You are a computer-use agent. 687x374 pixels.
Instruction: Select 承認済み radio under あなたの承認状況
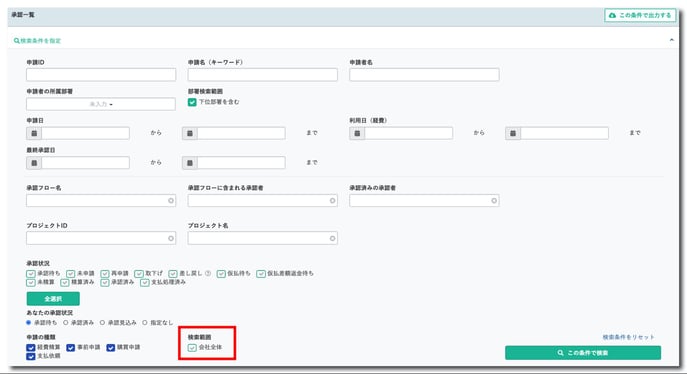pyautogui.click(x=66, y=323)
